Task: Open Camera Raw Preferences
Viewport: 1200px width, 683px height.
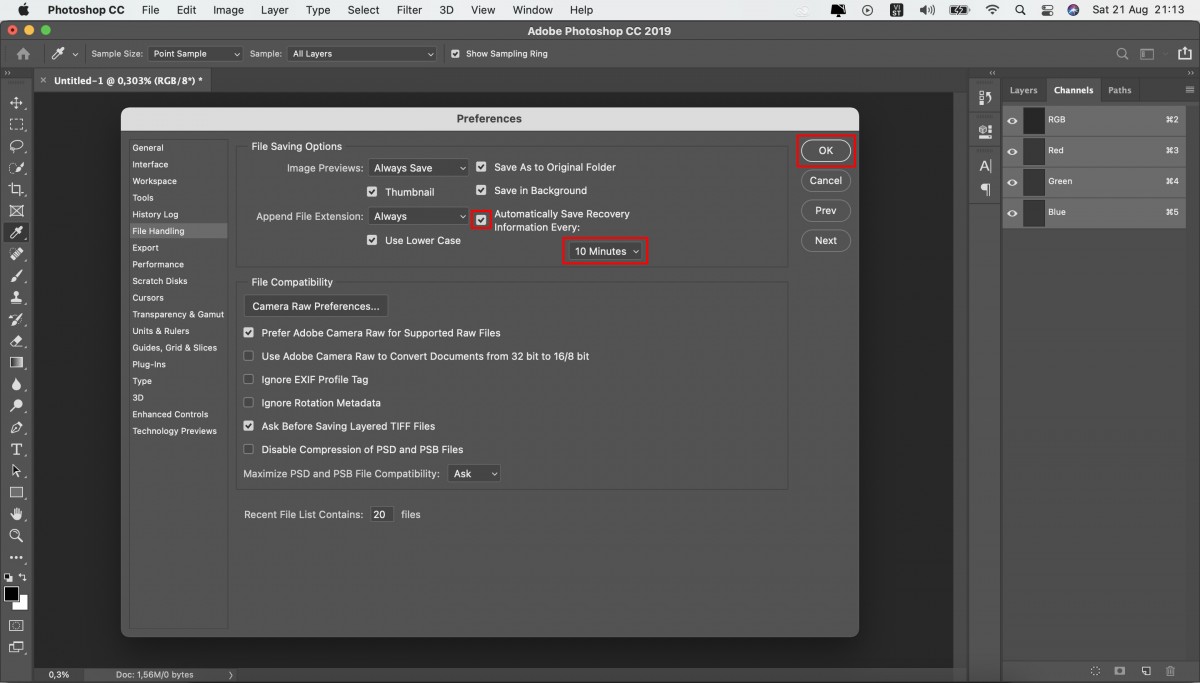Action: [316, 306]
